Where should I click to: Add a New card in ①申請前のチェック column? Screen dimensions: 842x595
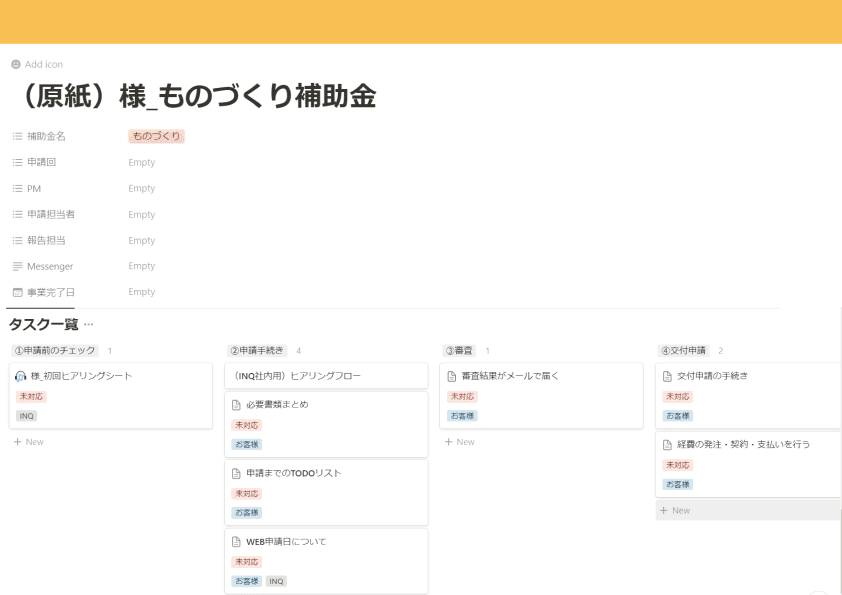point(28,442)
